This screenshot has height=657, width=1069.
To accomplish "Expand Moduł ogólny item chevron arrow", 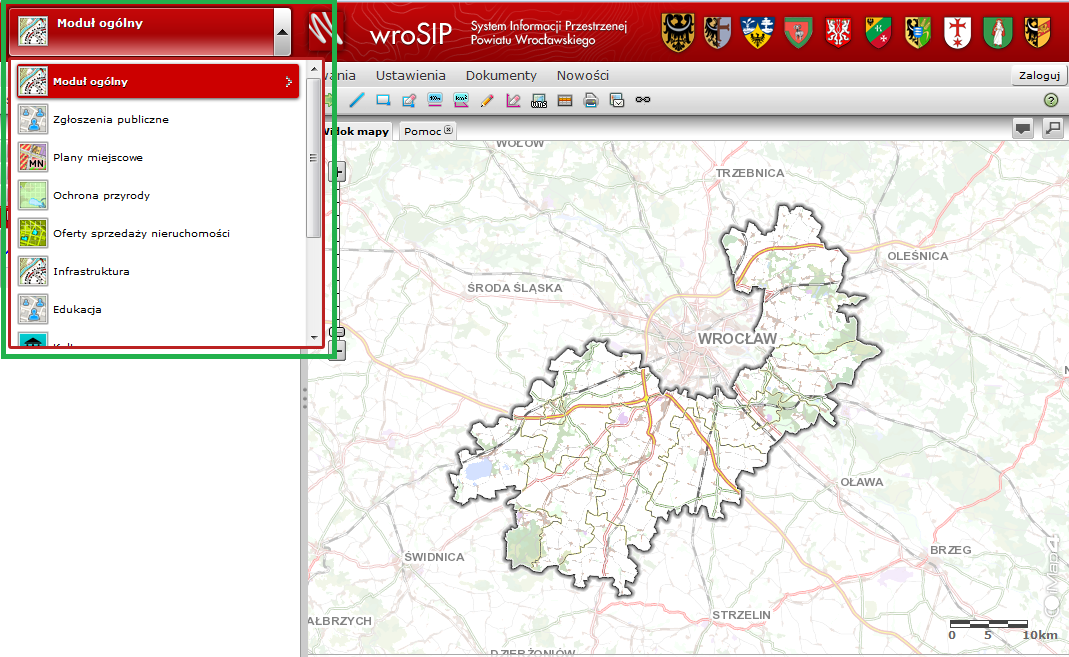I will [x=288, y=82].
